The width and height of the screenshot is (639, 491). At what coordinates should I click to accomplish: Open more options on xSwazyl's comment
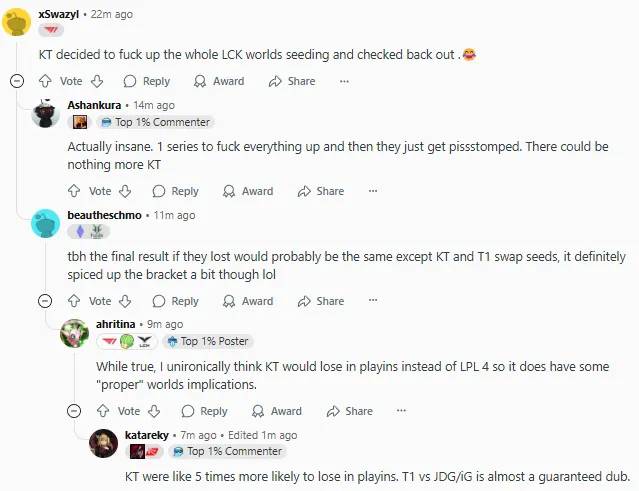pos(345,81)
